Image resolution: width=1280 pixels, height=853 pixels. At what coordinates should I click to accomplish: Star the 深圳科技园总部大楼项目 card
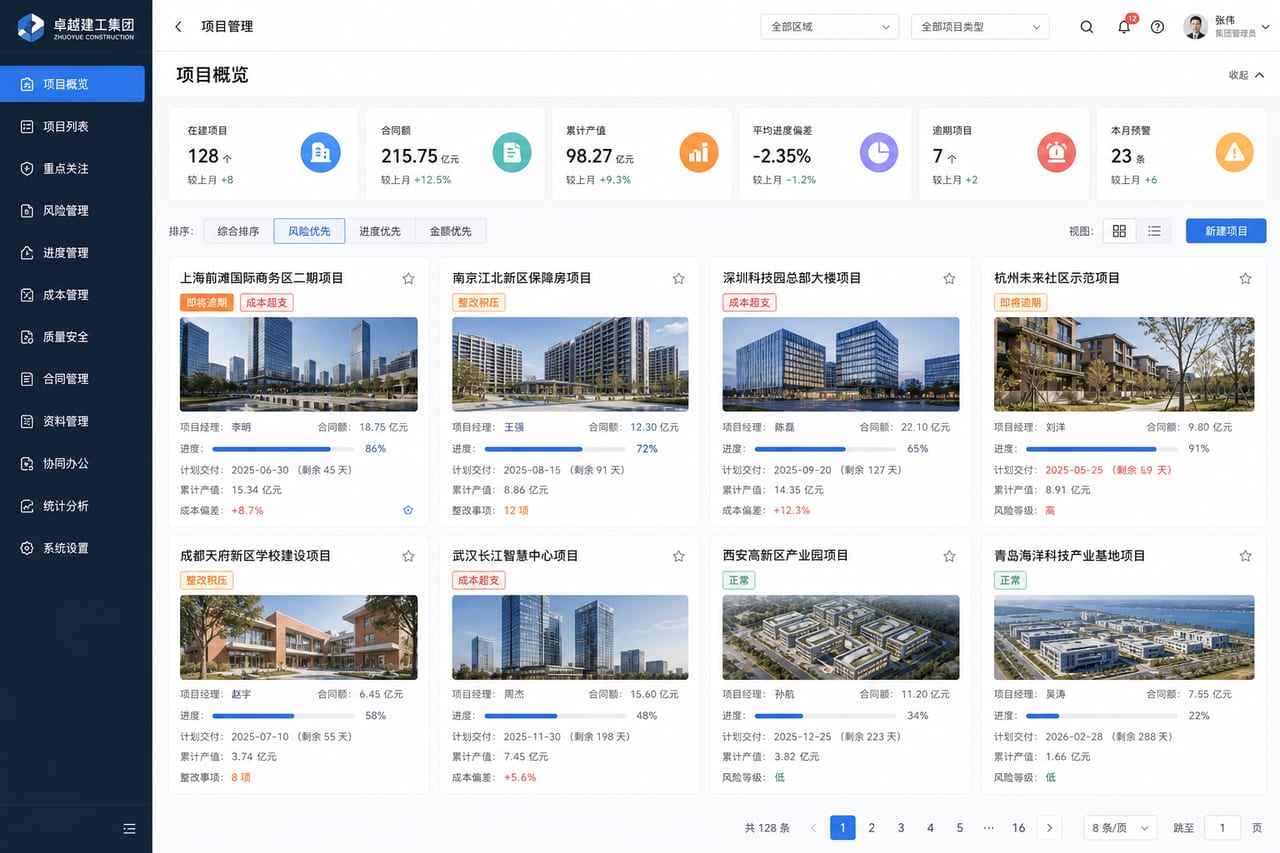click(x=950, y=278)
